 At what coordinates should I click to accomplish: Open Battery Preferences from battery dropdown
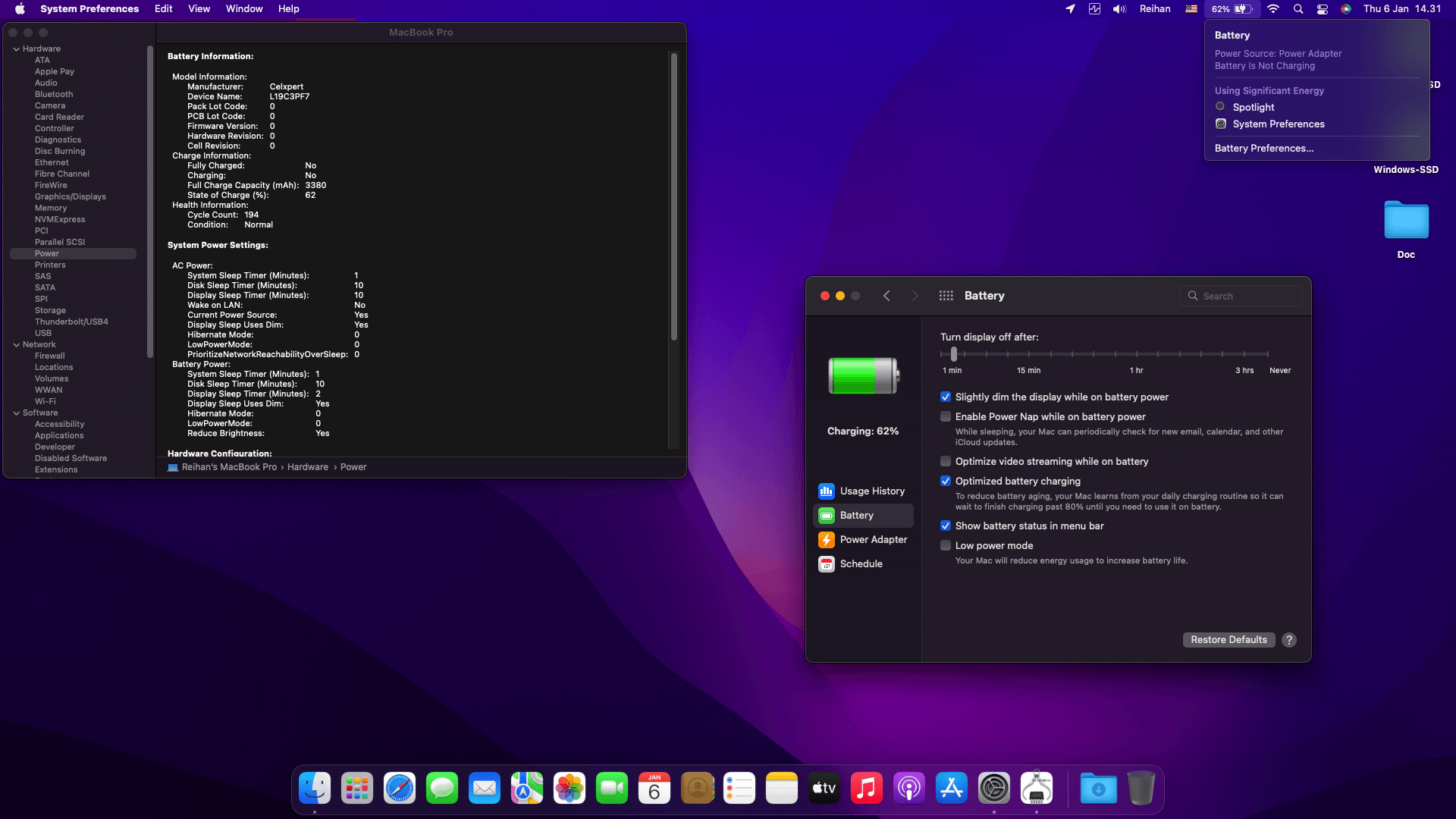pos(1264,149)
